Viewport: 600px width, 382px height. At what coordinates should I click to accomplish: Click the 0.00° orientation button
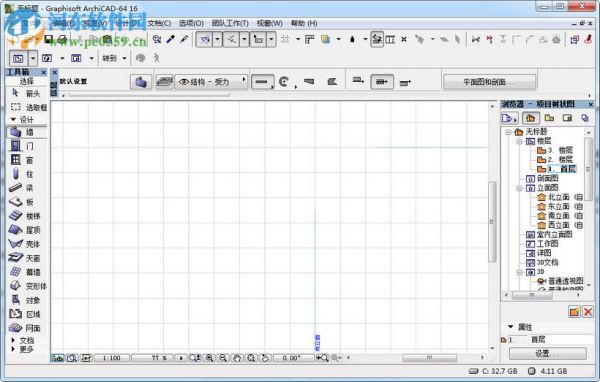[x=292, y=358]
